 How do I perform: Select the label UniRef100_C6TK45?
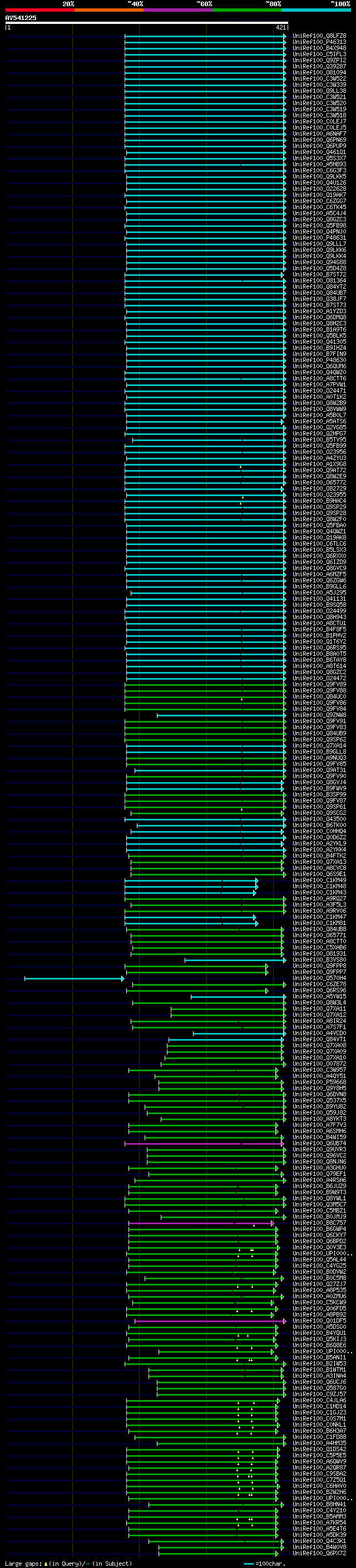[x=319, y=207]
